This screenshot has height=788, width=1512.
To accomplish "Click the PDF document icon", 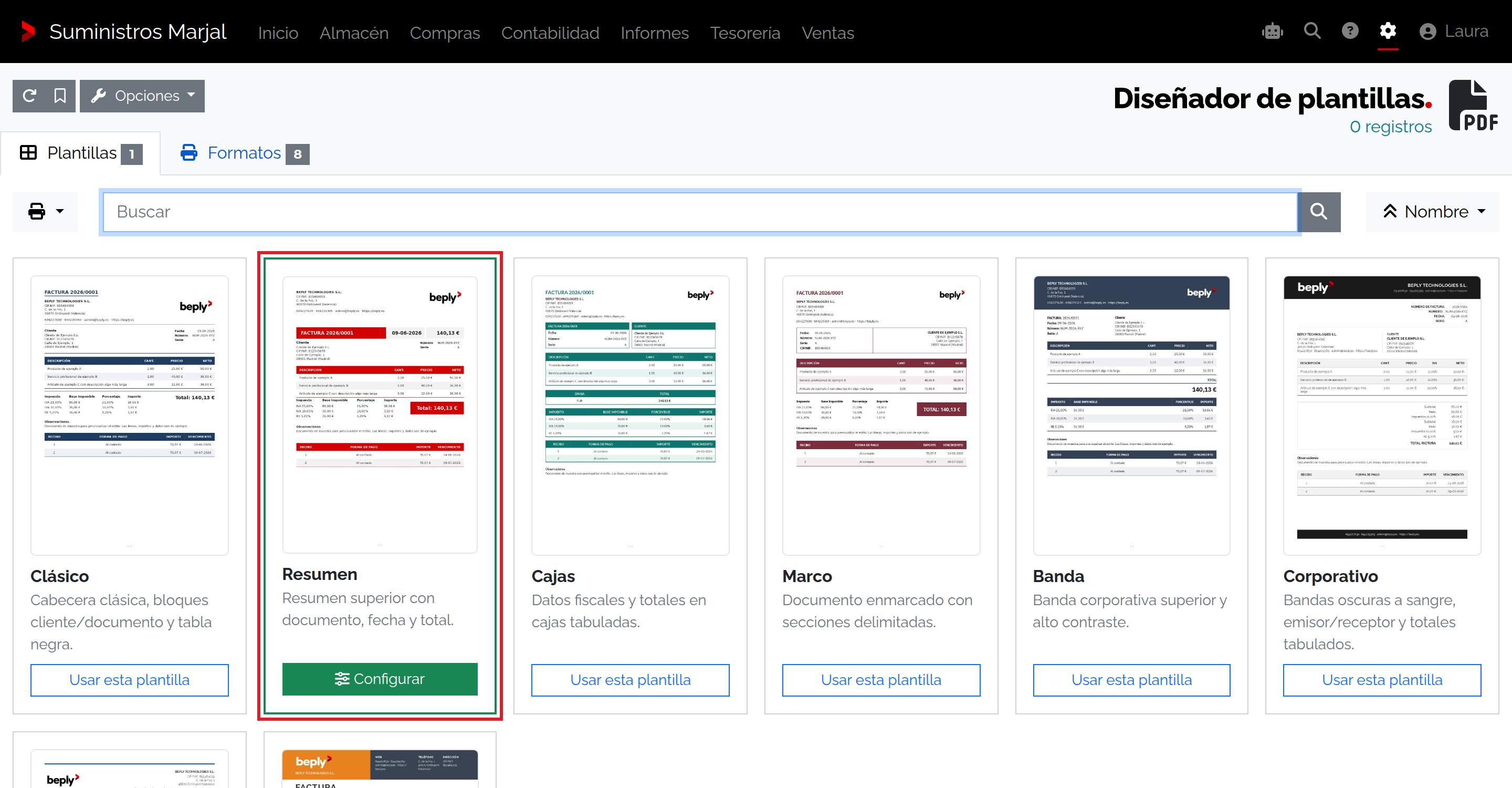I will coord(1473,106).
